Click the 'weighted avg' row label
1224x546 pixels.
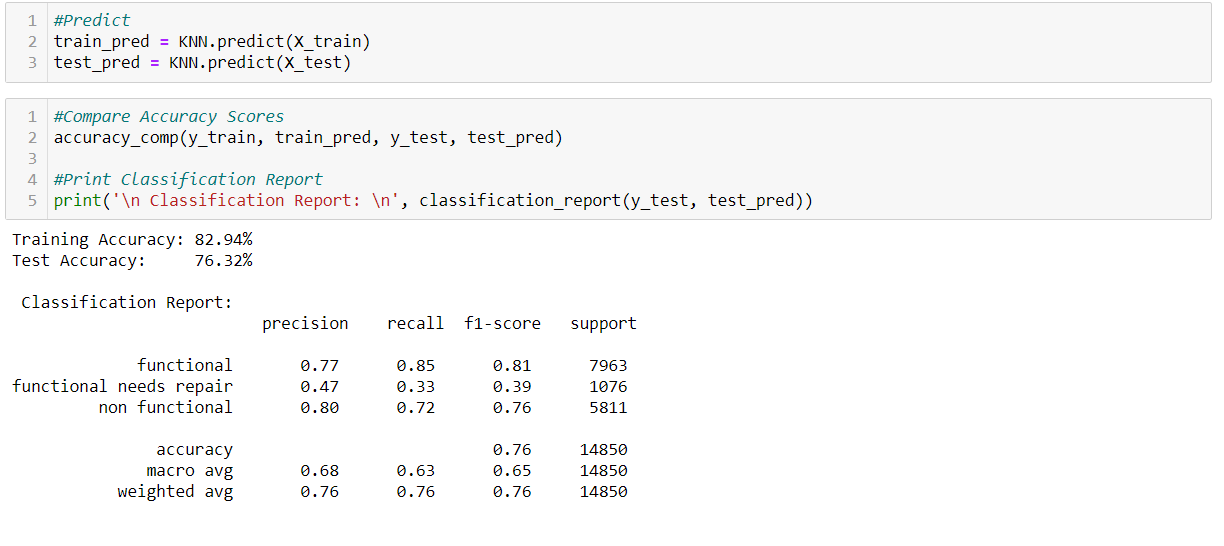[175, 491]
